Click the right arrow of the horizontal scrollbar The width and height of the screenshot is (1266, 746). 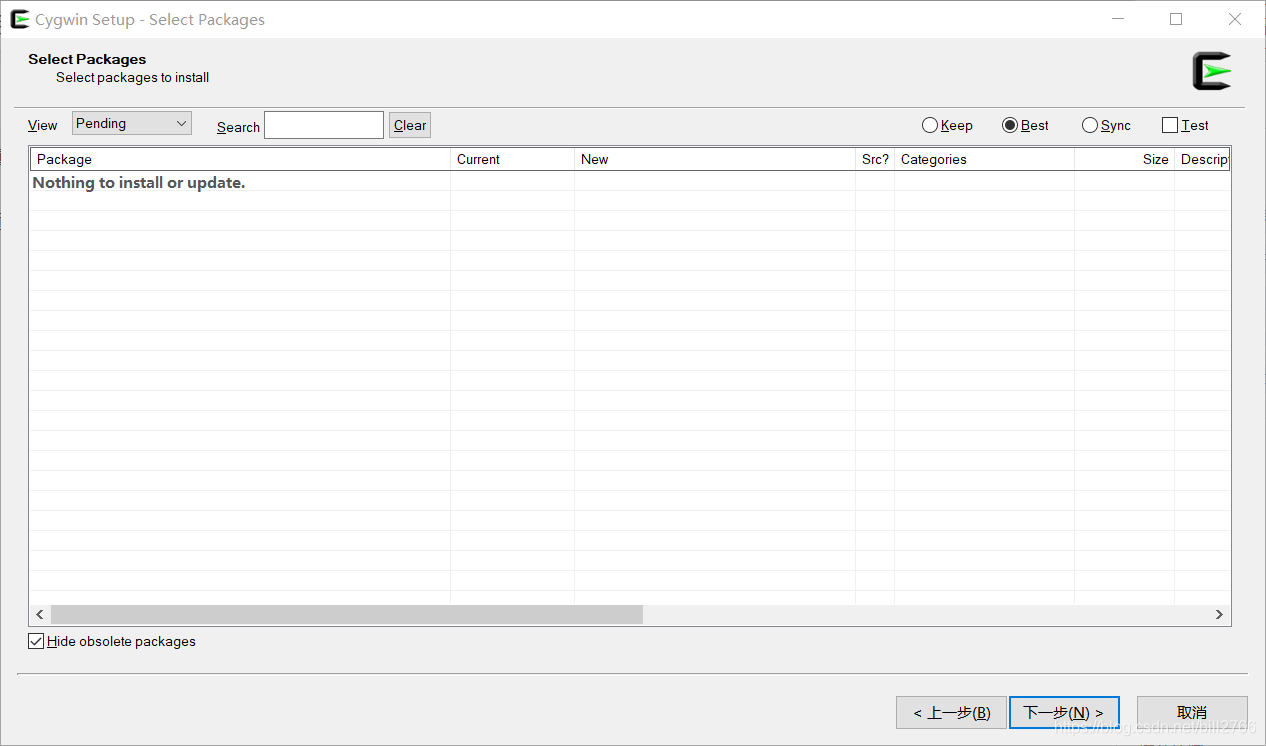(1219, 614)
